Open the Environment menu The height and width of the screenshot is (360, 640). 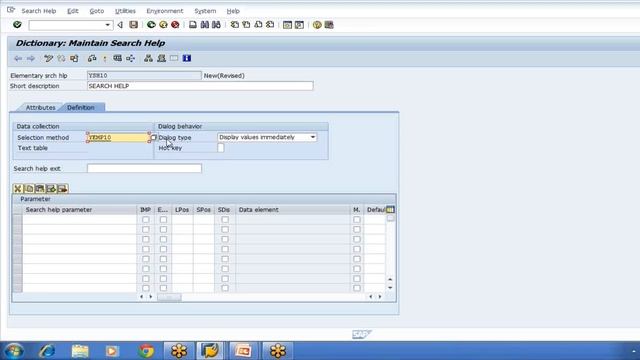point(164,11)
